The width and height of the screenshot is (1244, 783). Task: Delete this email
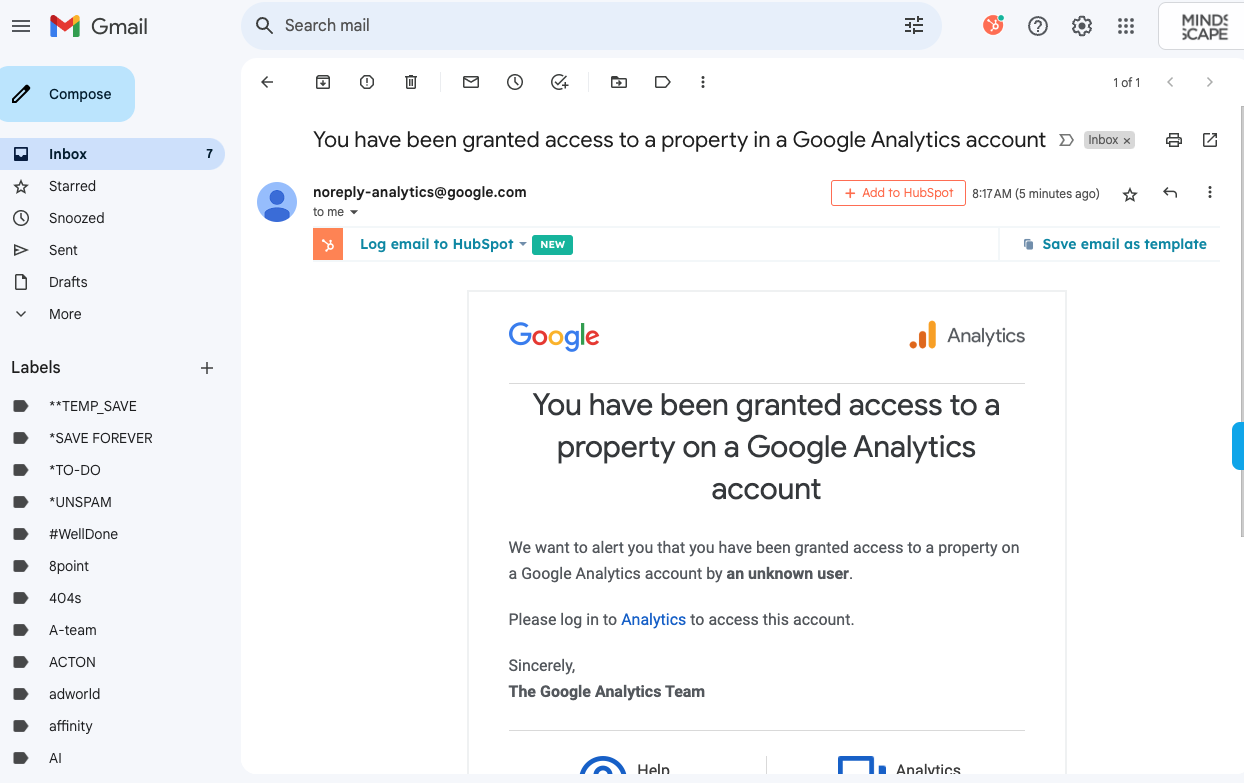pyautogui.click(x=410, y=82)
